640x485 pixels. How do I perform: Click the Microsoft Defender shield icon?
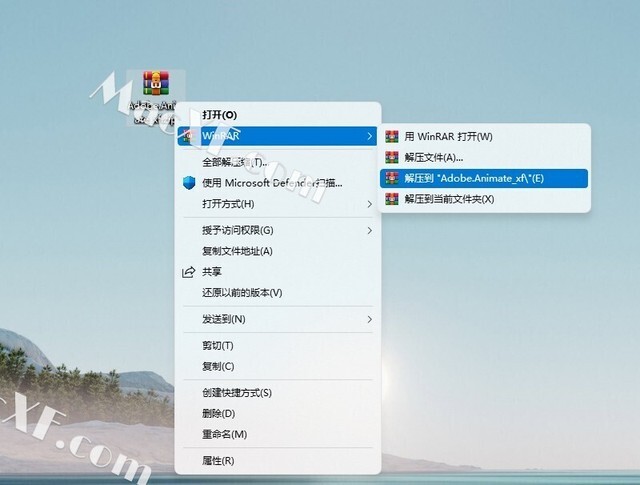189,182
